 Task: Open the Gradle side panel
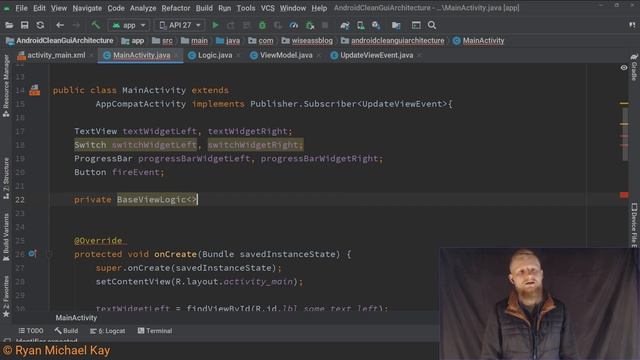pos(634,67)
